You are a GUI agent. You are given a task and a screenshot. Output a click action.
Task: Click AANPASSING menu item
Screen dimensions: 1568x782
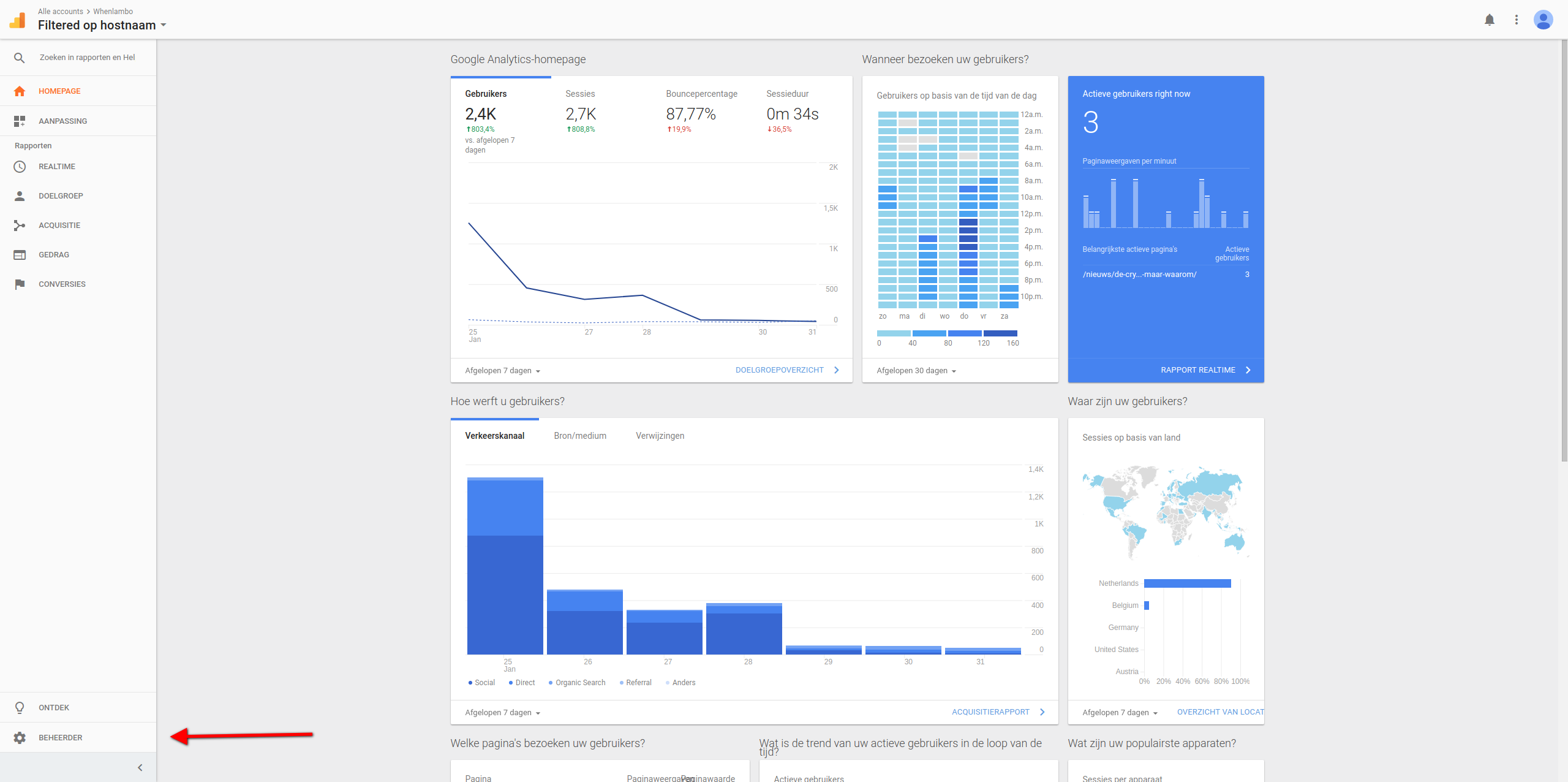click(x=63, y=120)
